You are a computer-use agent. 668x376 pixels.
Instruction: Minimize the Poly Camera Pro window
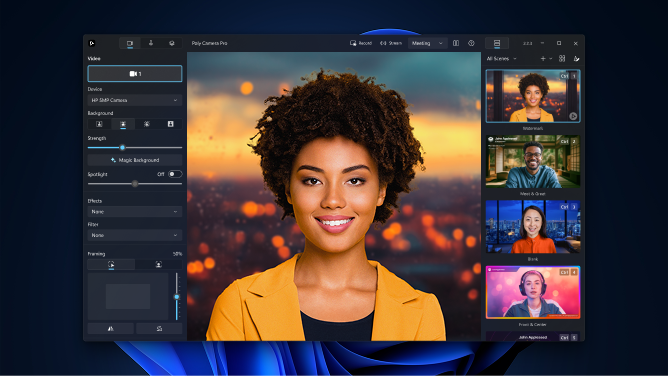(x=542, y=43)
